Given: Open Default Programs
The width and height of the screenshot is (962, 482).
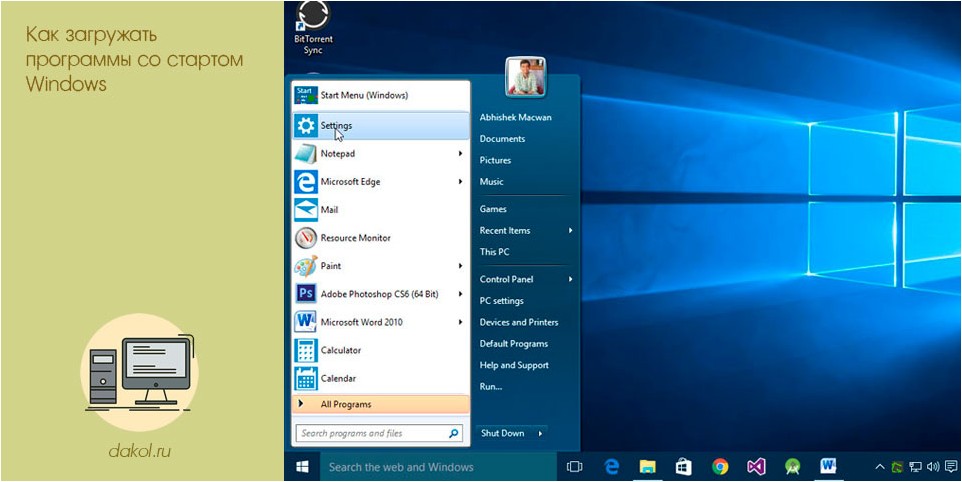Looking at the screenshot, I should point(514,344).
